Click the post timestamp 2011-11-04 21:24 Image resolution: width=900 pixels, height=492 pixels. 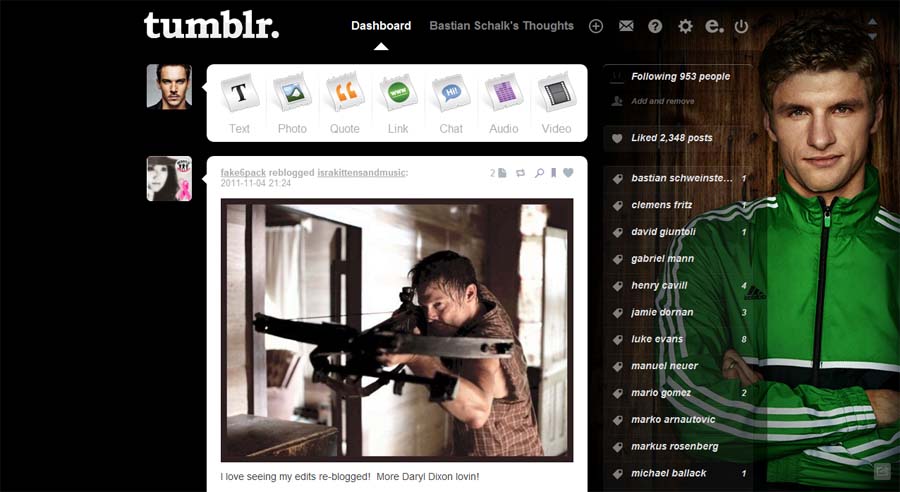(255, 183)
